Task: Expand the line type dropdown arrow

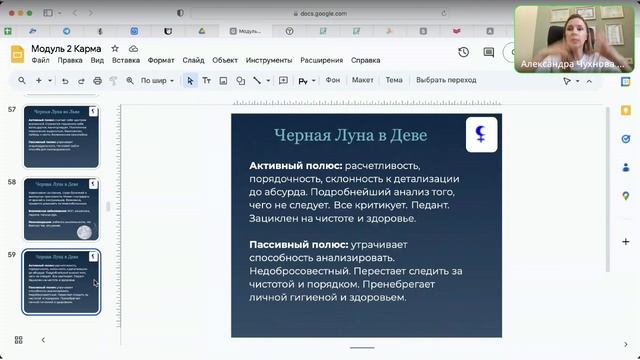Action: [268, 81]
